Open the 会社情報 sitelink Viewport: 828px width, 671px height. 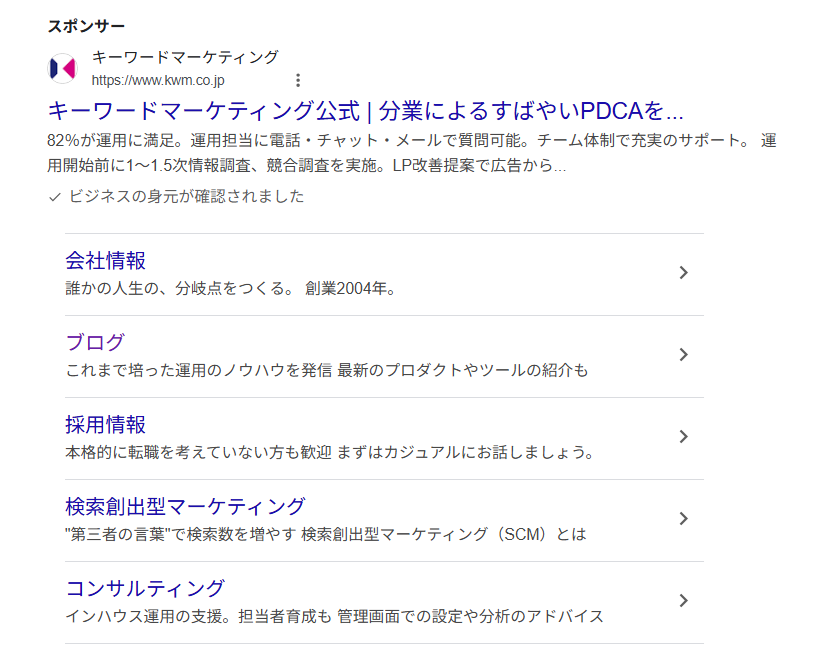tap(106, 261)
